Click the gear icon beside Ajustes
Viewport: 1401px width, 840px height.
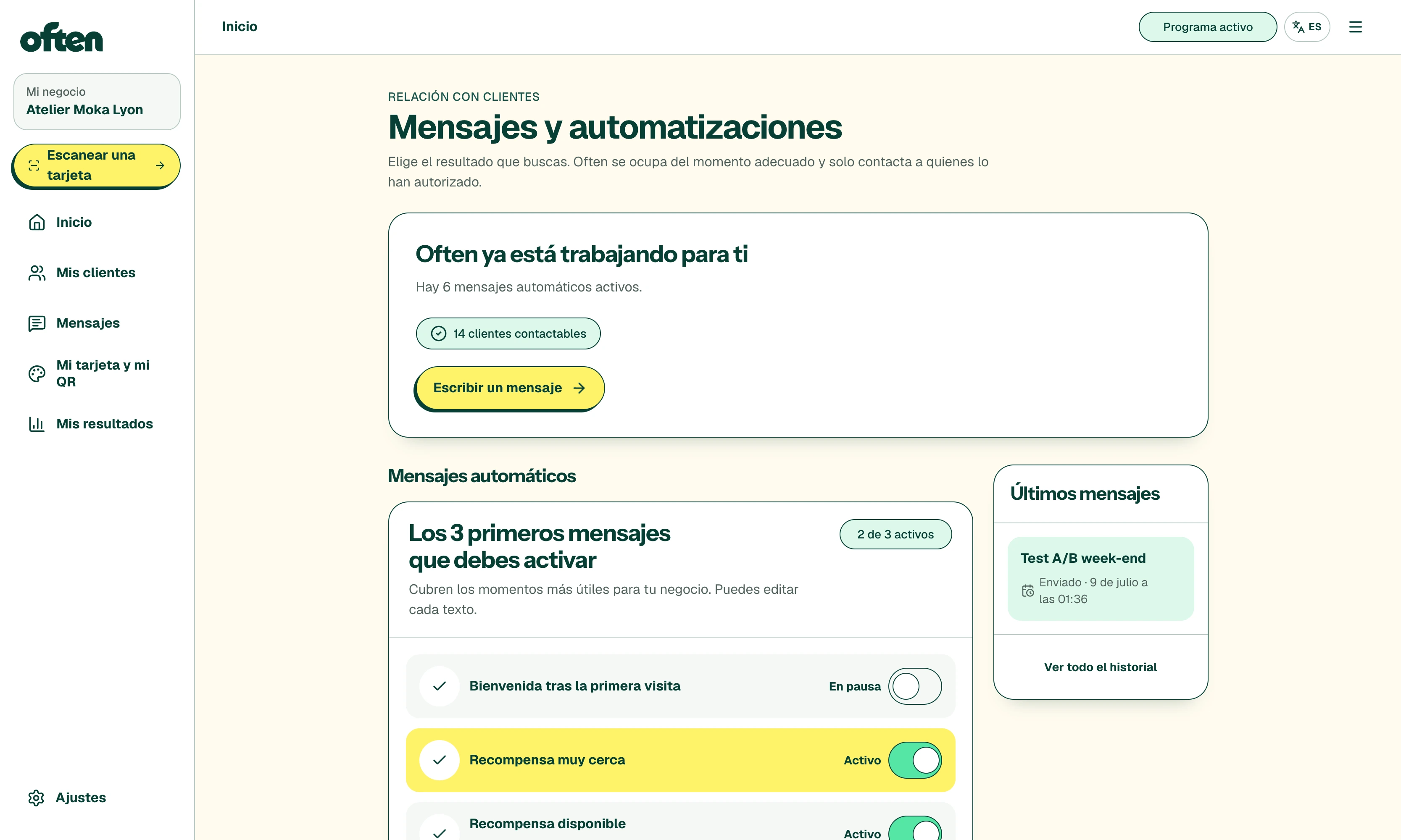pos(36,798)
